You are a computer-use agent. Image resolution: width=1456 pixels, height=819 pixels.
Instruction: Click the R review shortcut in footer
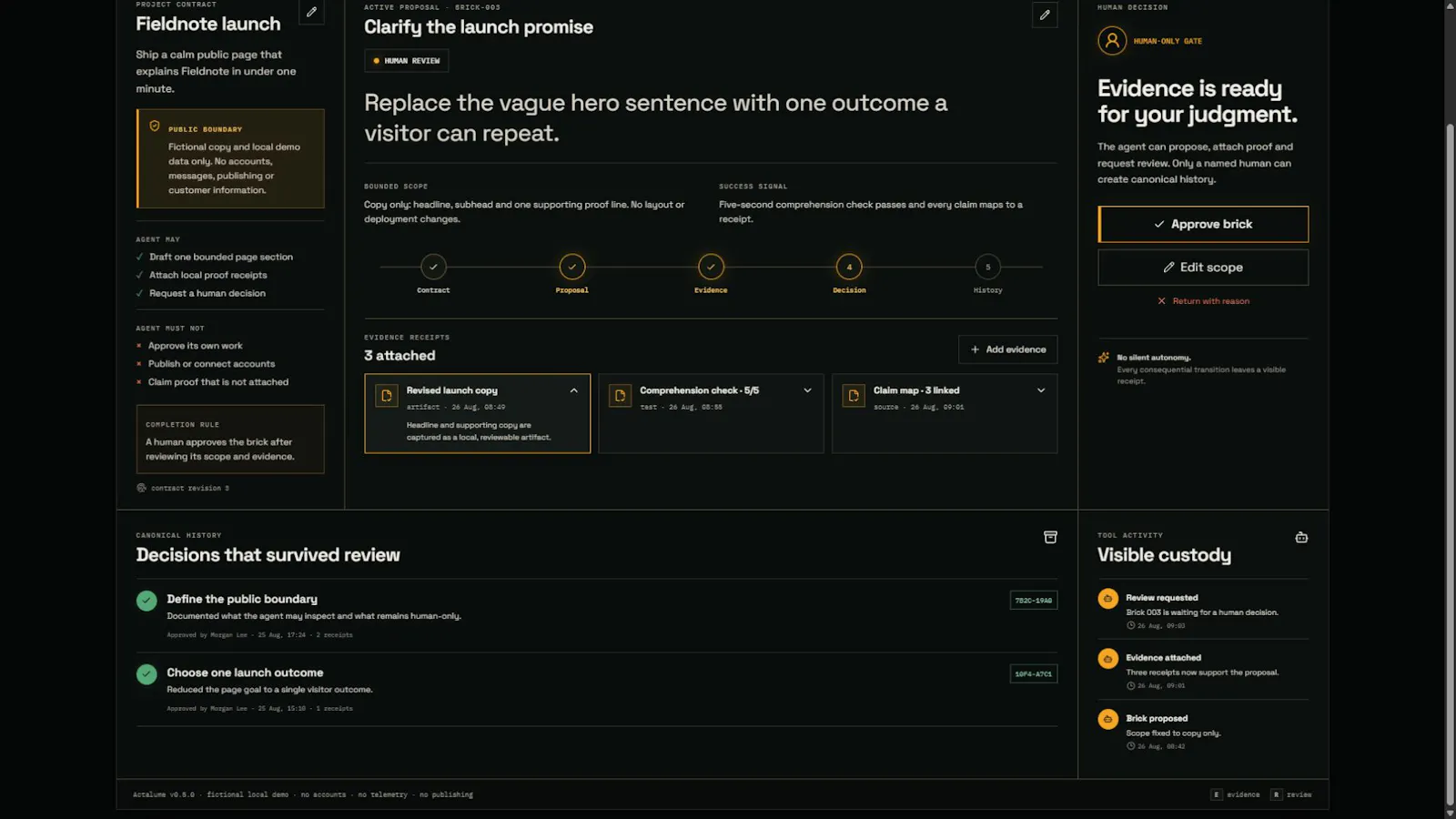click(1291, 794)
